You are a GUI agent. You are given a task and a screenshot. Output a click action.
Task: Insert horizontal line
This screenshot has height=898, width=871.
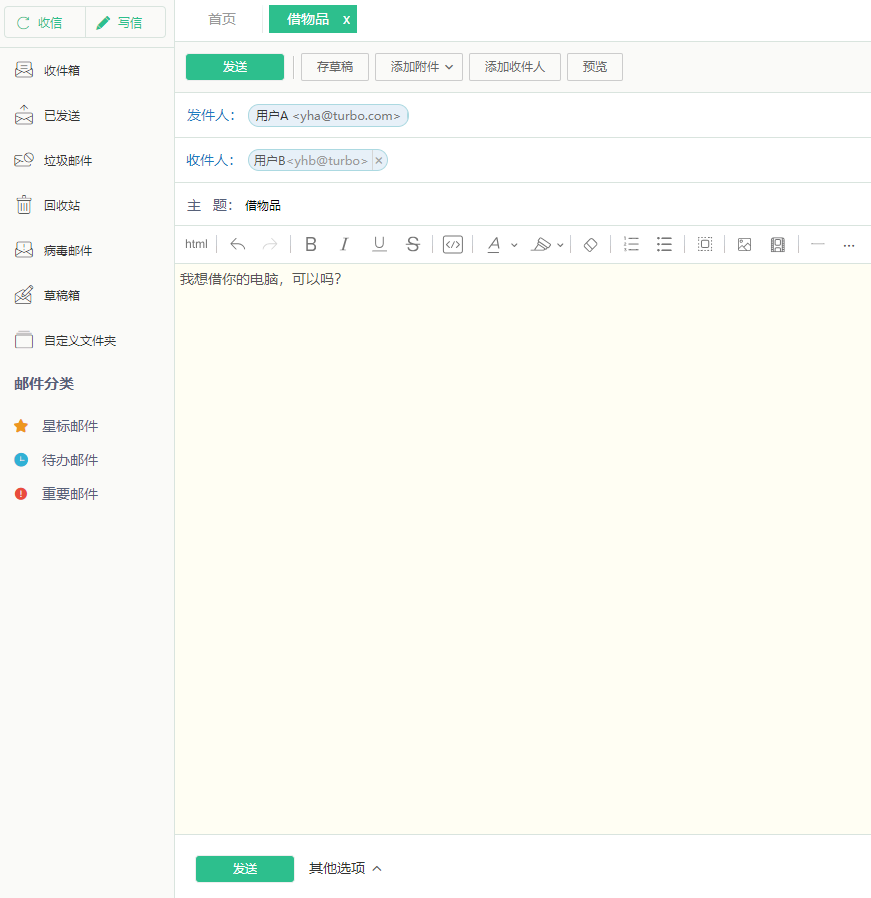pyautogui.click(x=818, y=245)
